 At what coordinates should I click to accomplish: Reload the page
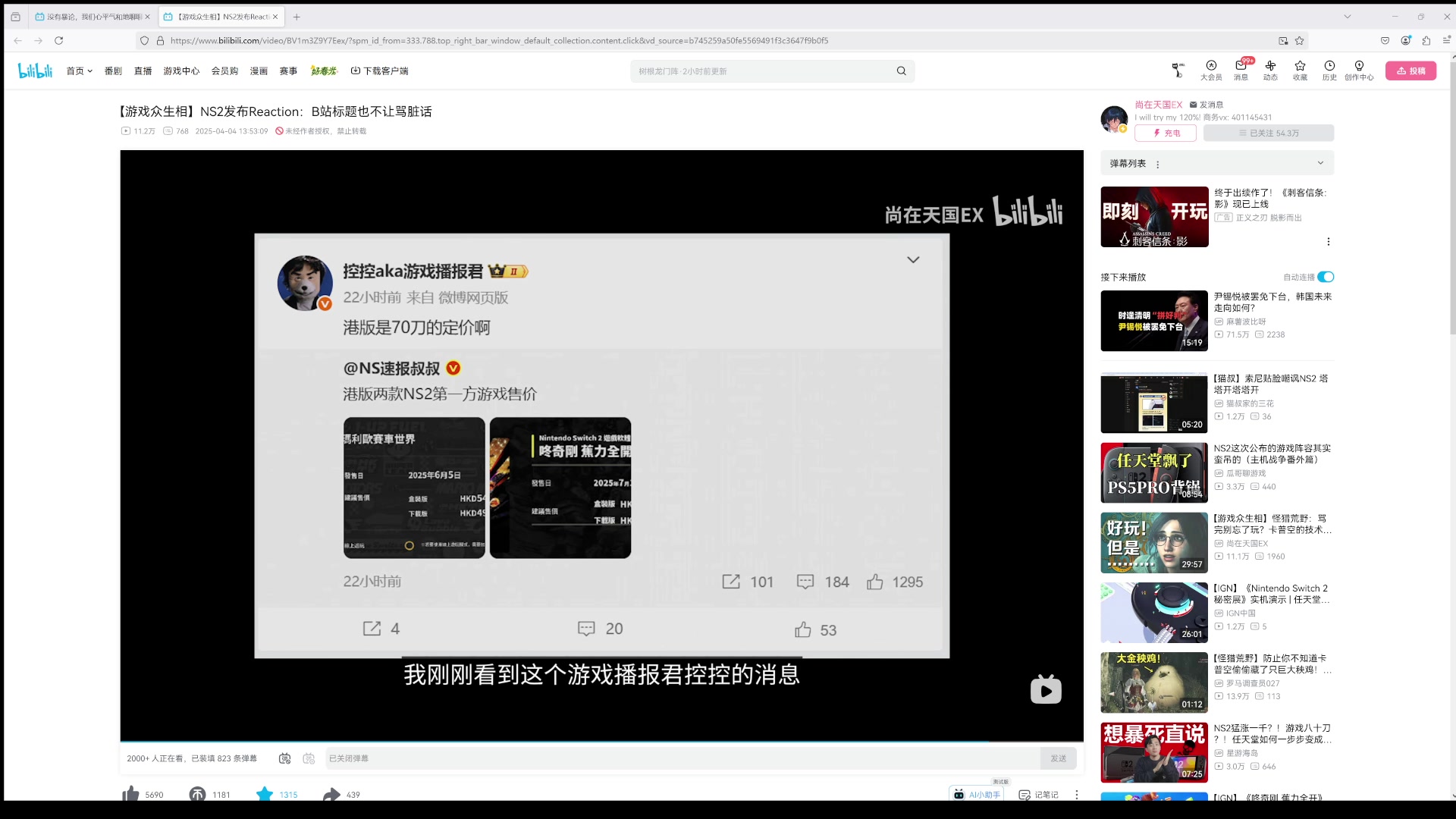click(58, 40)
